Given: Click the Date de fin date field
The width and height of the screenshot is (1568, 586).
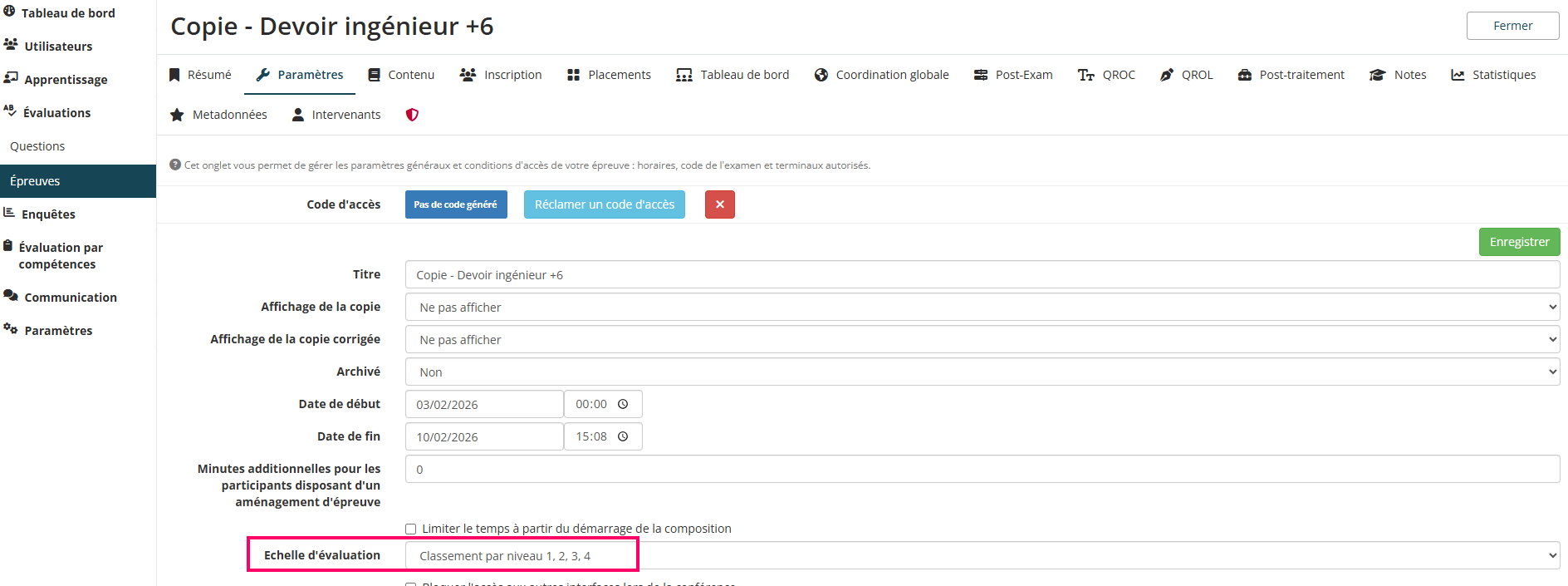Looking at the screenshot, I should [x=483, y=436].
